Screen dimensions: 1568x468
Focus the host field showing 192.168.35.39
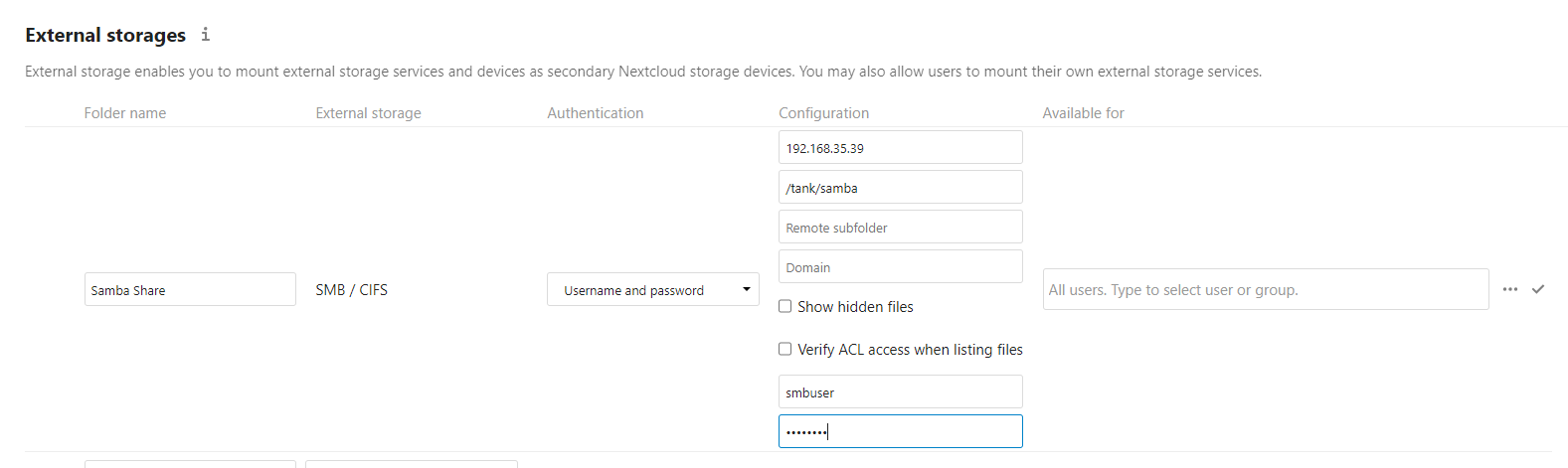[x=900, y=147]
